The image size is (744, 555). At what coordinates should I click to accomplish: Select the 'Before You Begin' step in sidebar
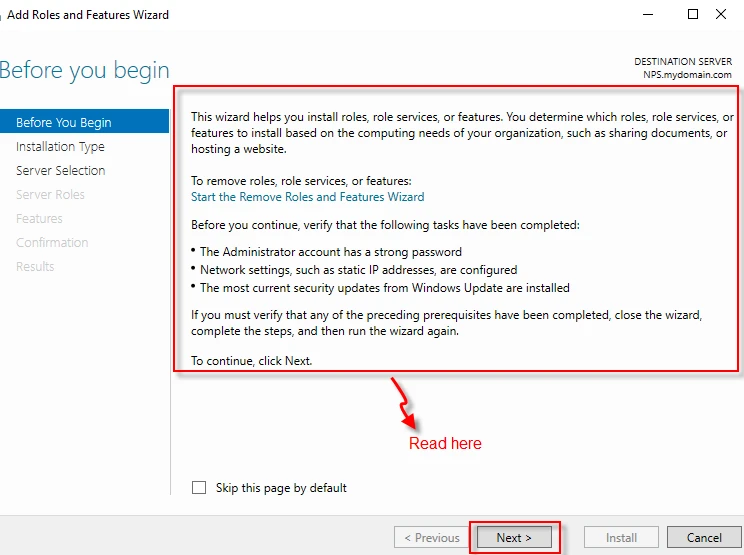tap(64, 123)
